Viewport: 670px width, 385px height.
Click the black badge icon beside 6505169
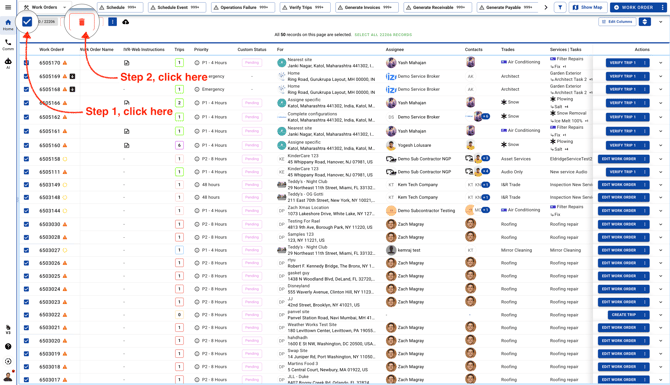click(x=72, y=76)
